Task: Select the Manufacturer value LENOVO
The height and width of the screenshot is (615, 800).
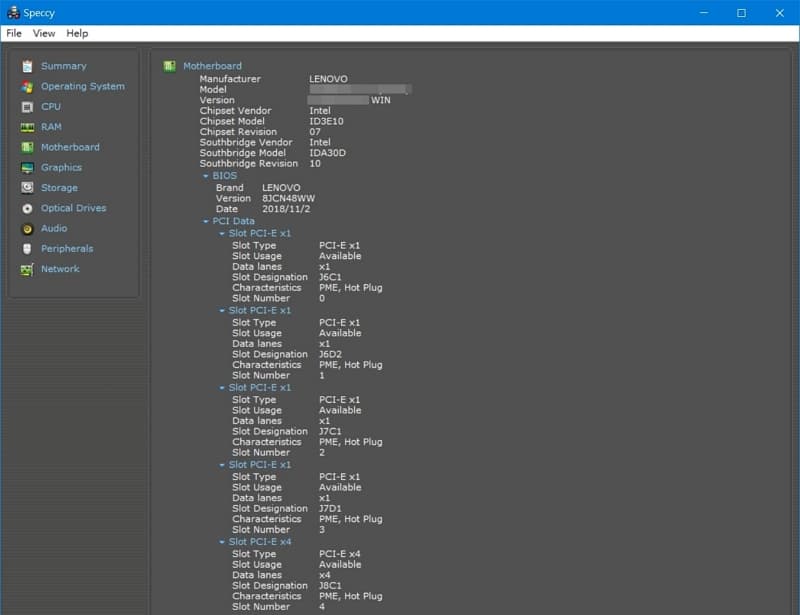Action: pos(328,79)
